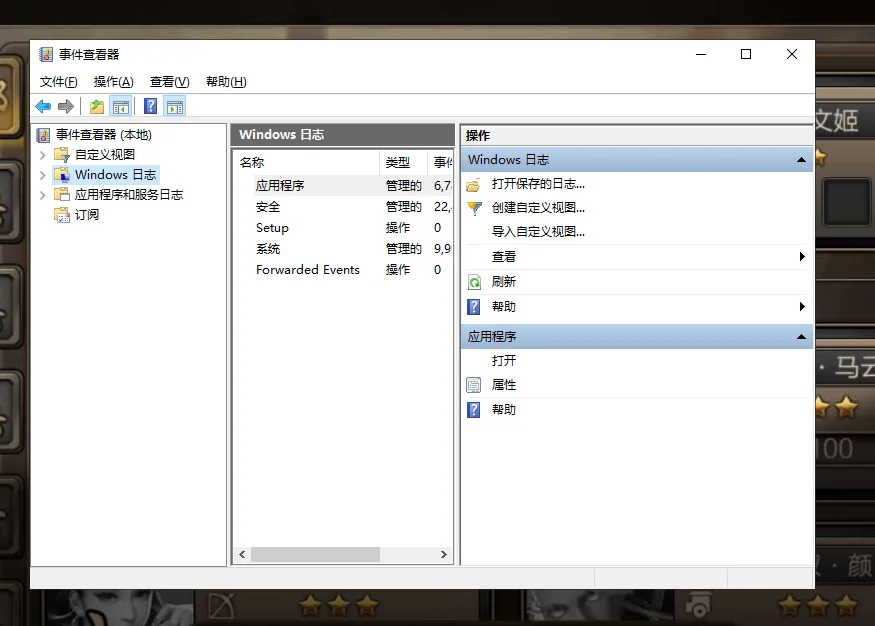Collapse the Windows 日志 actions section

(x=801, y=160)
